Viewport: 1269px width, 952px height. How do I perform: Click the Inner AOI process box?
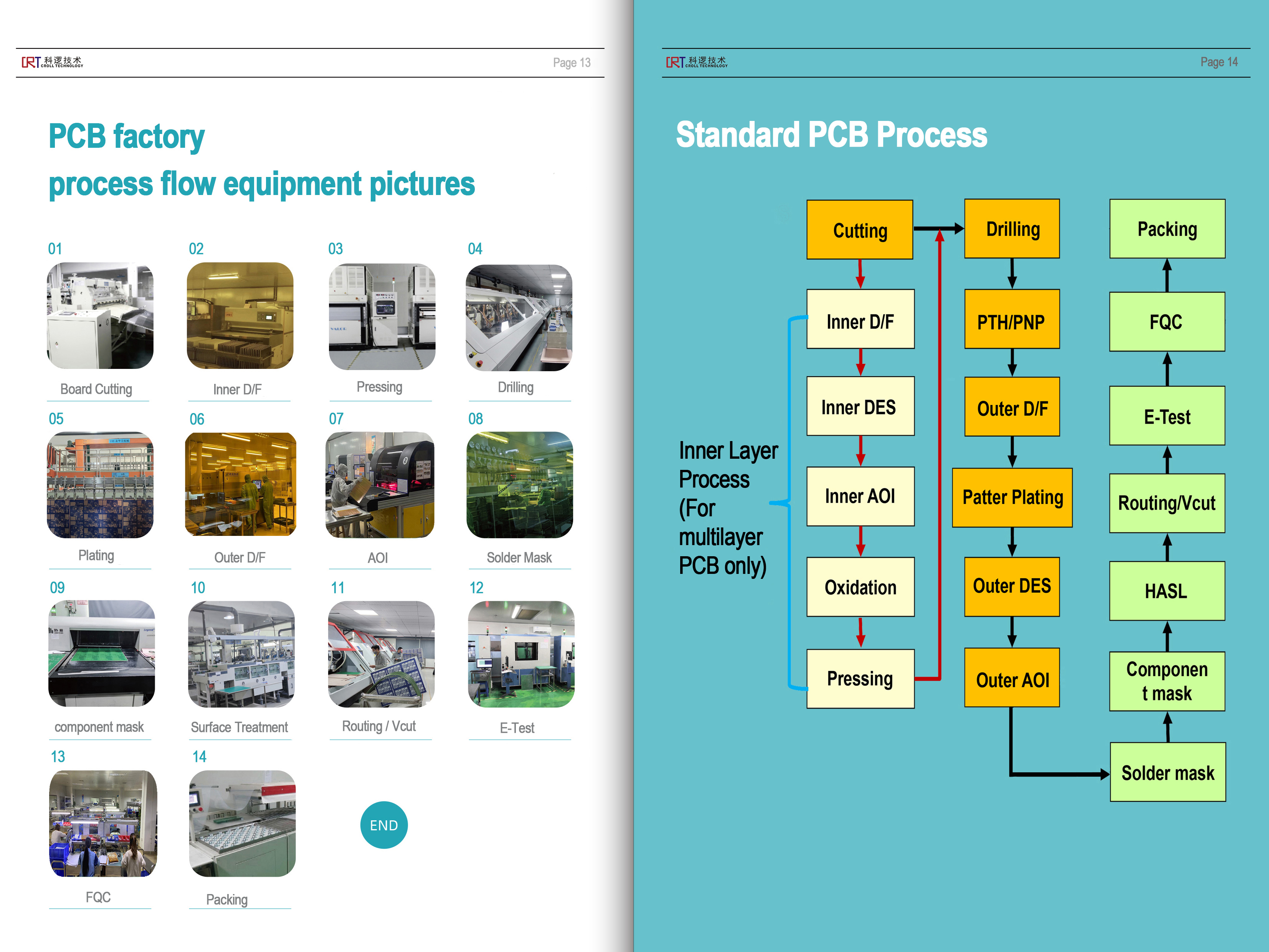[860, 496]
